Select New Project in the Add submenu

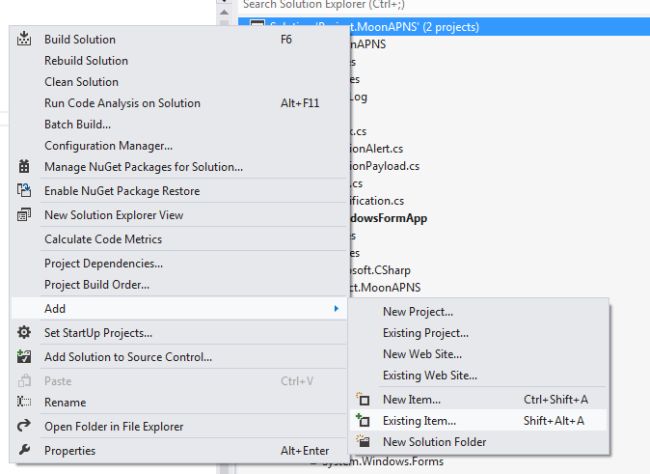(x=418, y=312)
